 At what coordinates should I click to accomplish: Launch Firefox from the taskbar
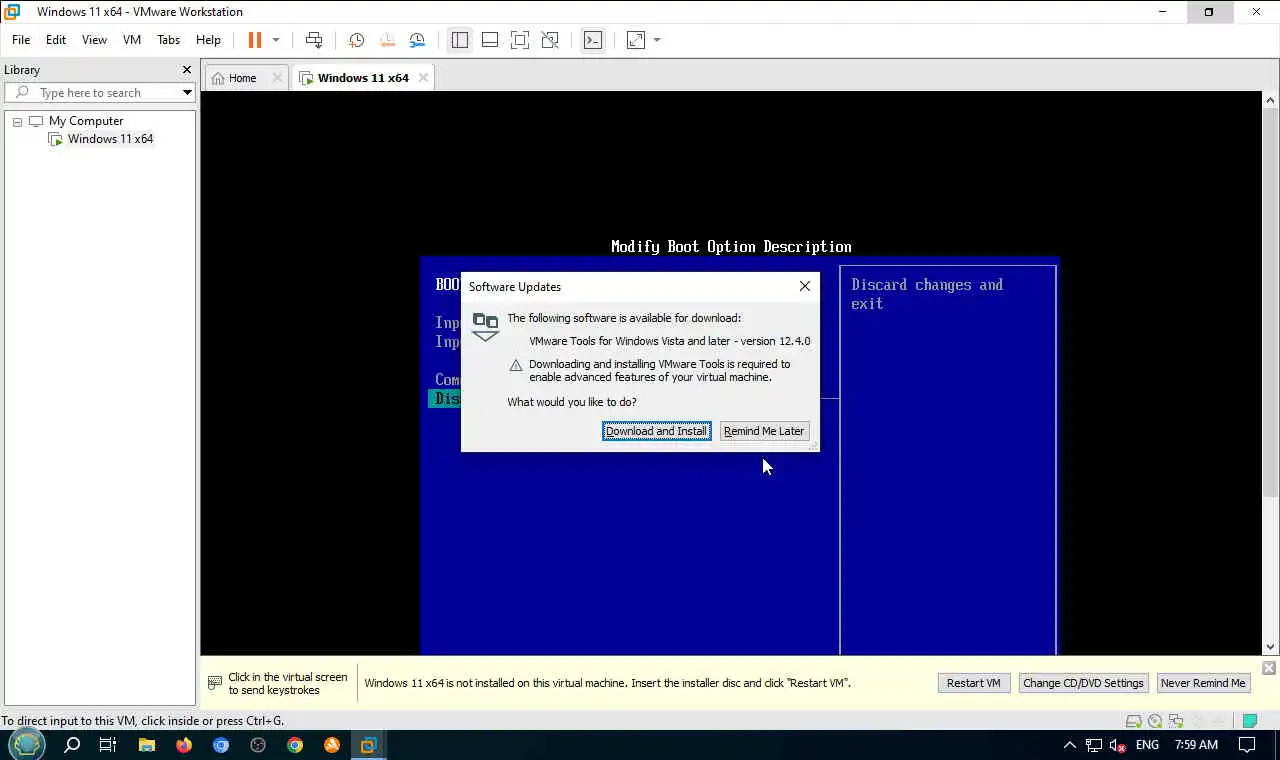(184, 745)
